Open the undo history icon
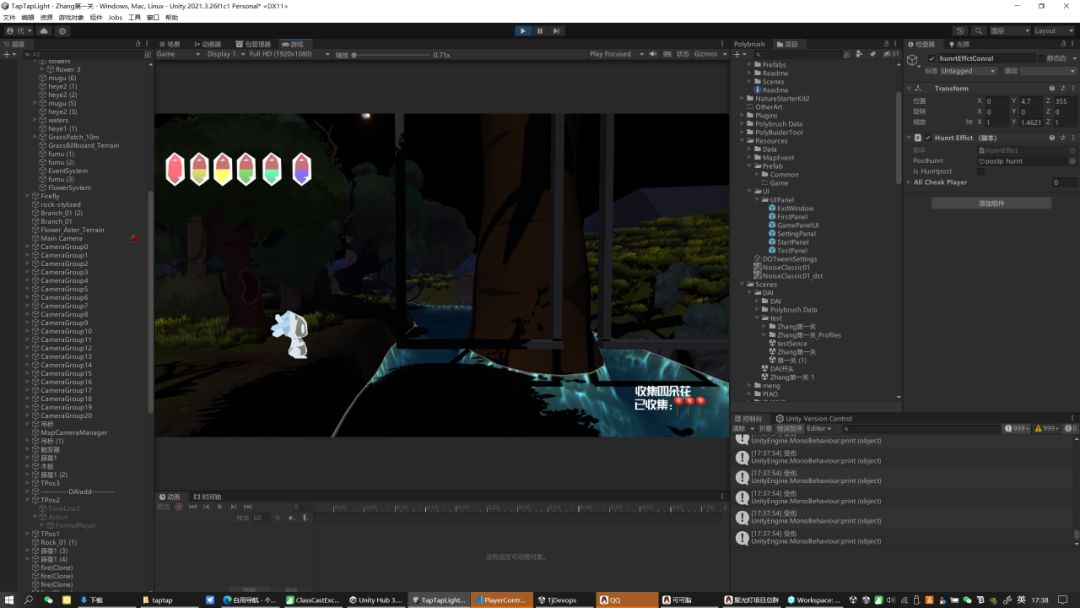The image size is (1080, 608). click(x=961, y=31)
